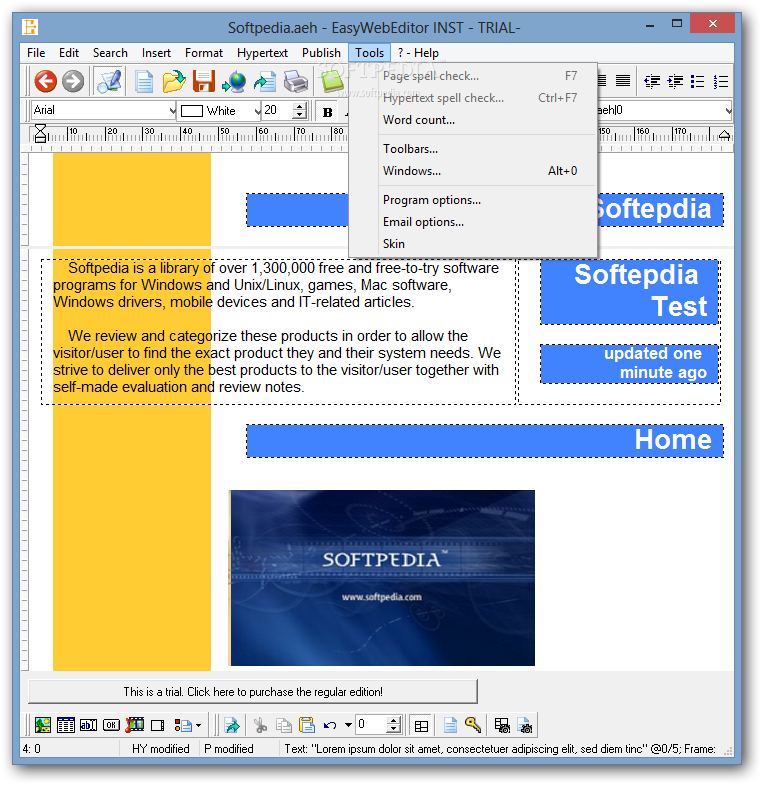Open a file using the folder icon
Screen dimensions: 762x785
[174, 82]
